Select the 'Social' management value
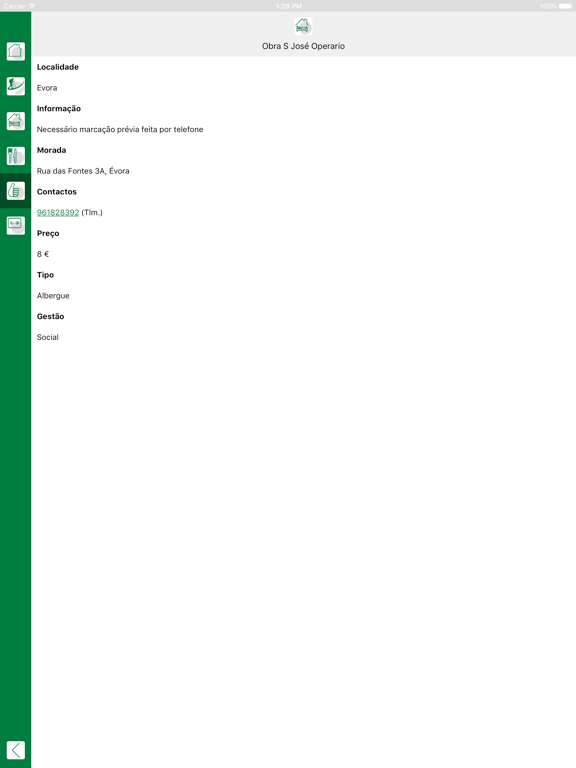The width and height of the screenshot is (576, 768). pos(48,337)
